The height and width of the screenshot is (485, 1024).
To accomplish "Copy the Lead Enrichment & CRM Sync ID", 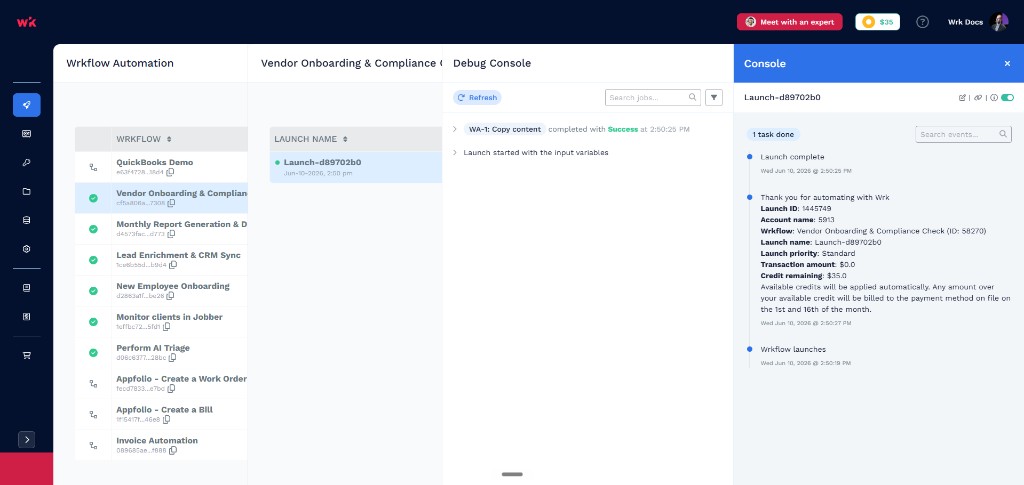I will pyautogui.click(x=173, y=265).
